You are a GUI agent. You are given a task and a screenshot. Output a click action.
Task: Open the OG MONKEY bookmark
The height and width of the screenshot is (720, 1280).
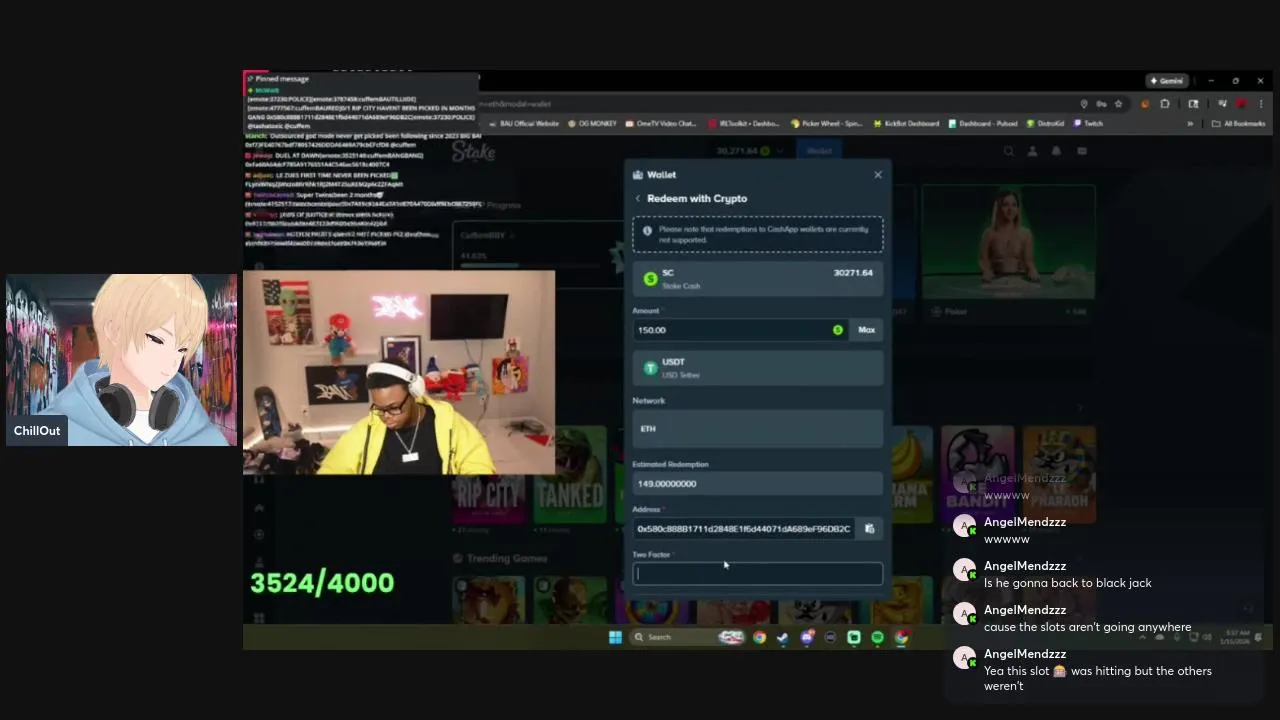592,124
